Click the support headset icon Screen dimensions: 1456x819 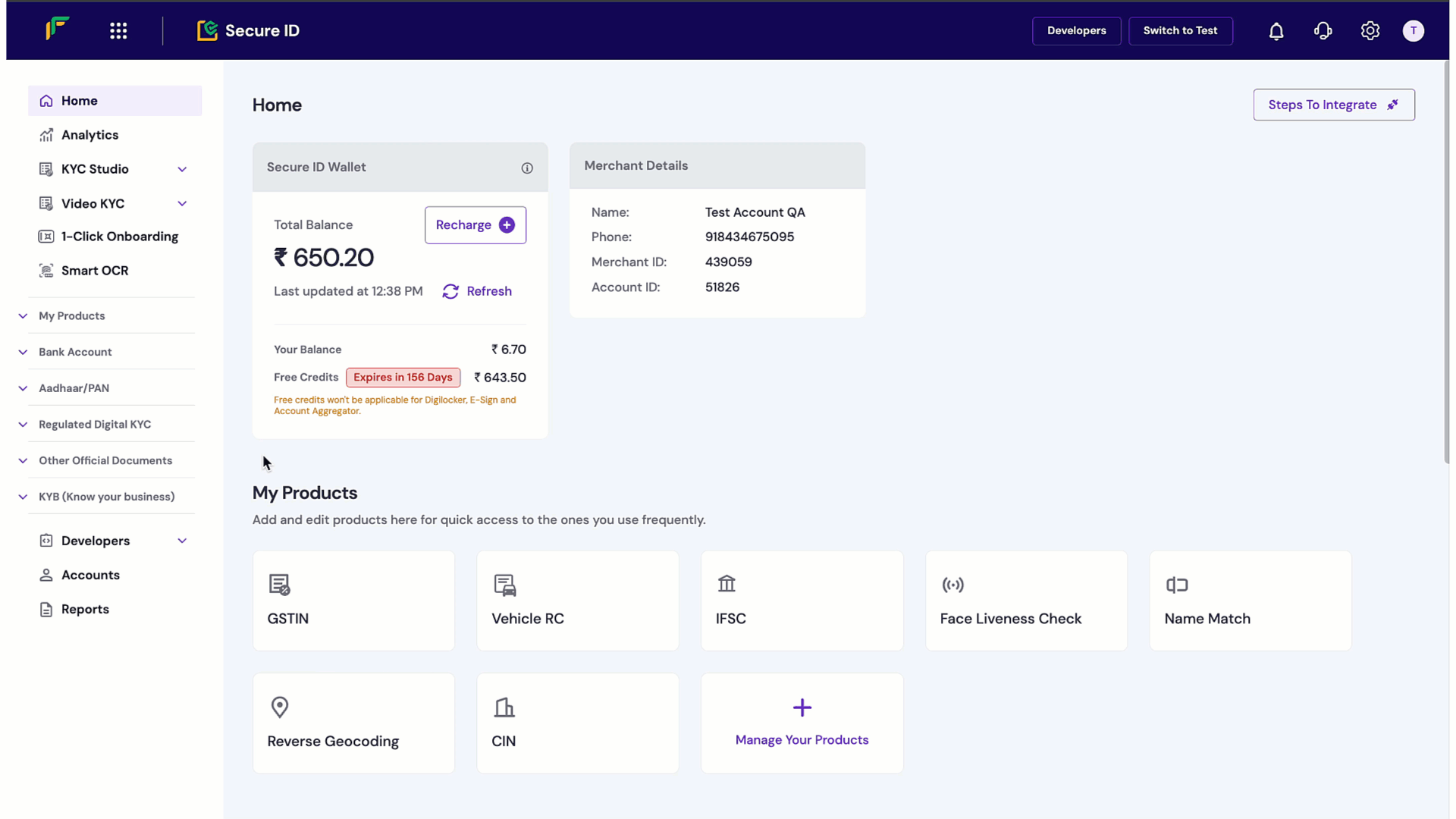point(1323,31)
